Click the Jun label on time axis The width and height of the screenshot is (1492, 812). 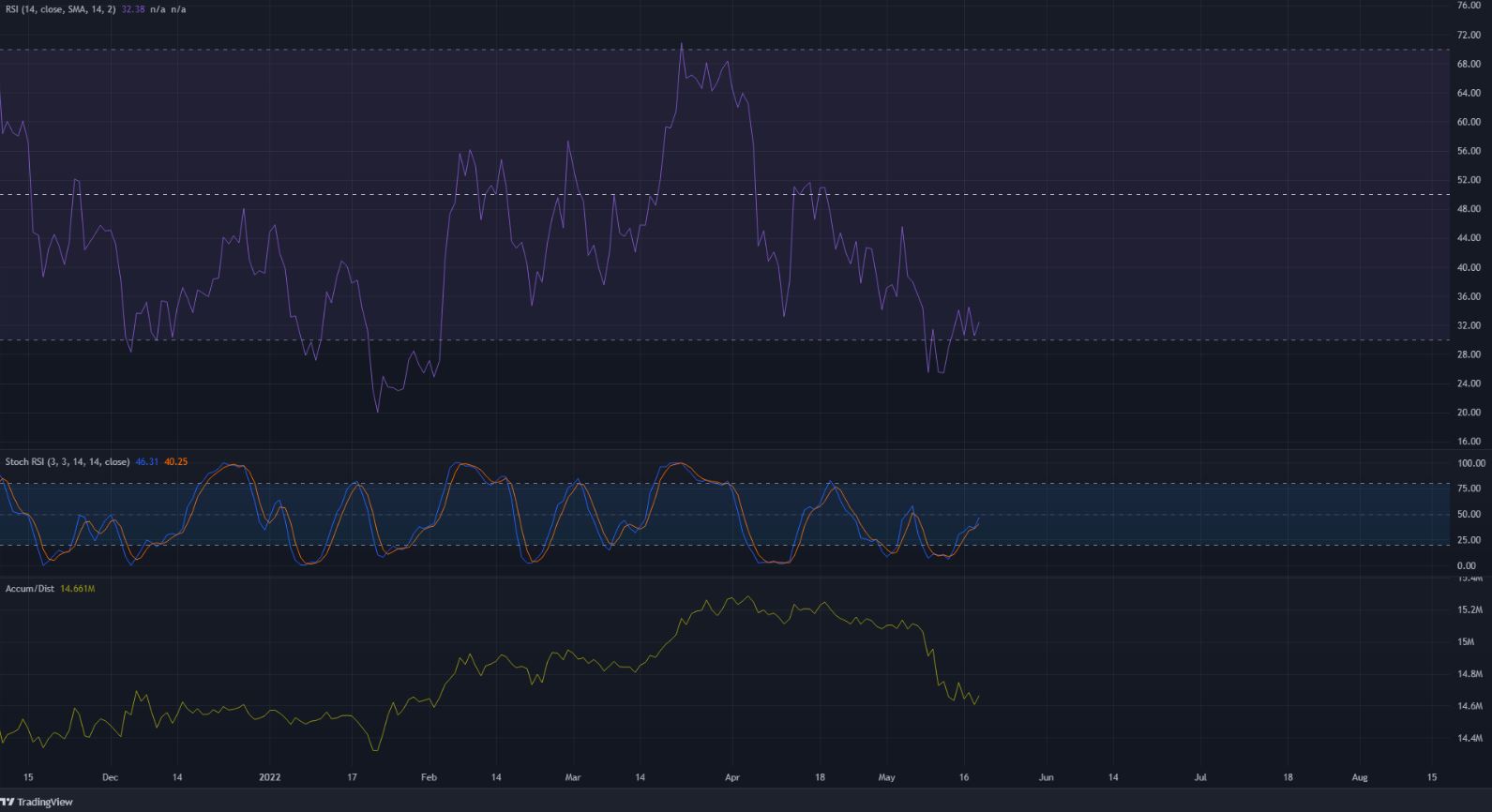tap(1047, 777)
